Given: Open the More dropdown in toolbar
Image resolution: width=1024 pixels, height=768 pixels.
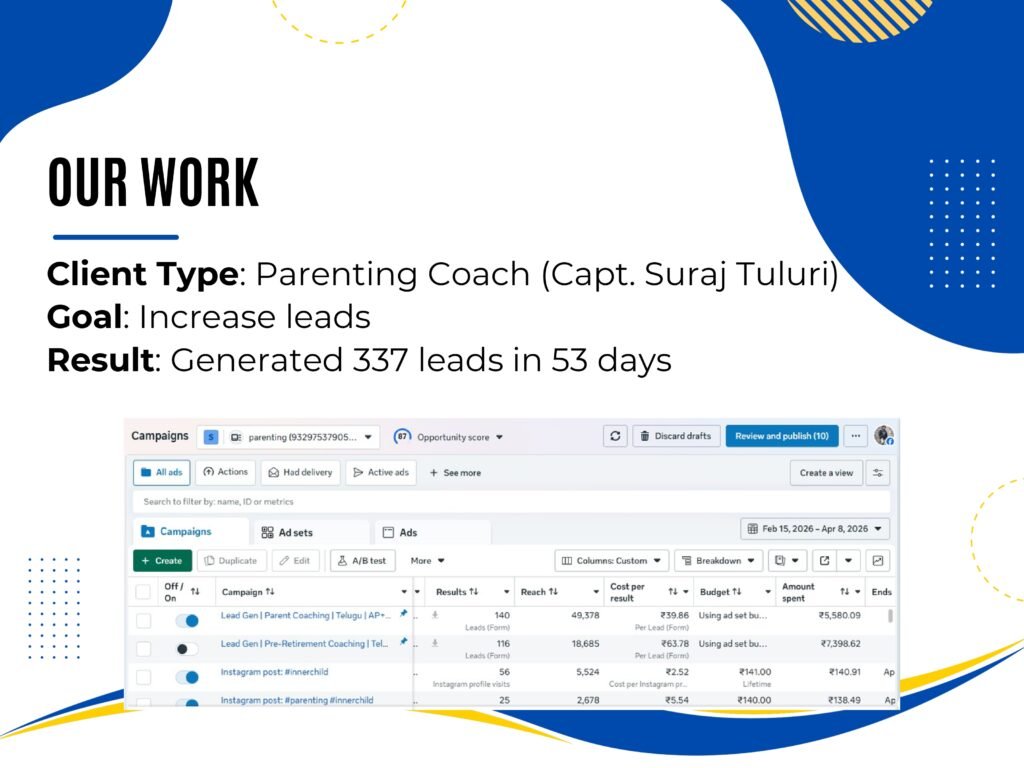Looking at the screenshot, I should pos(427,560).
